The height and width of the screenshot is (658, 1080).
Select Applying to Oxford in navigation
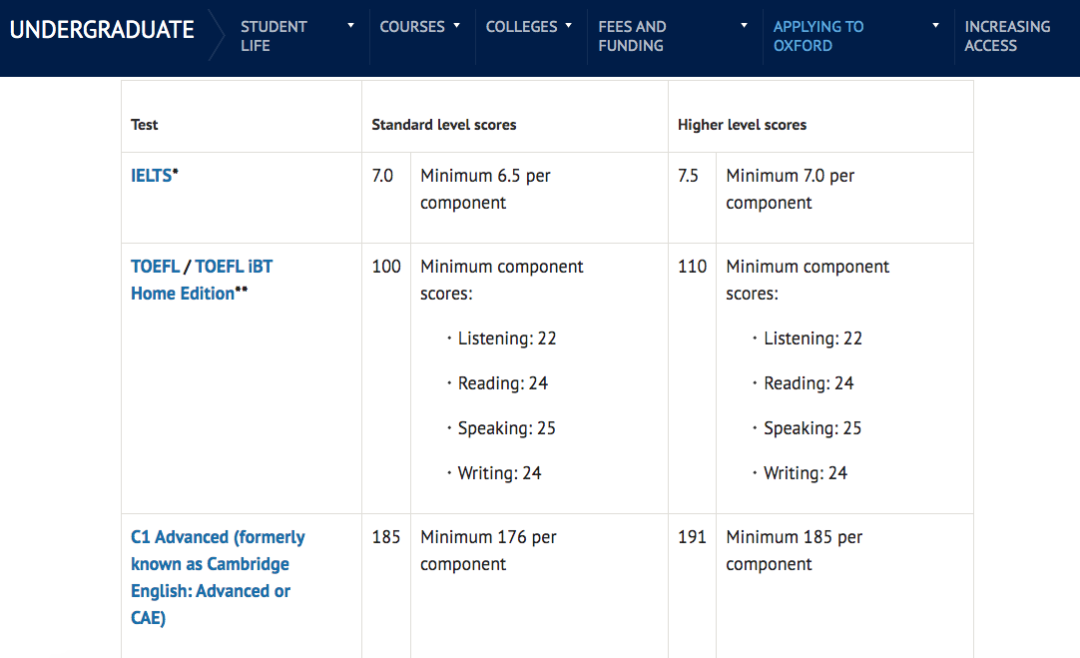(818, 36)
